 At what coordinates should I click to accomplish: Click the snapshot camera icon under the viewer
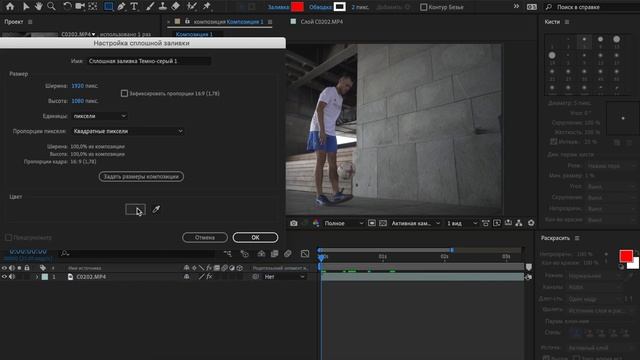point(293,223)
